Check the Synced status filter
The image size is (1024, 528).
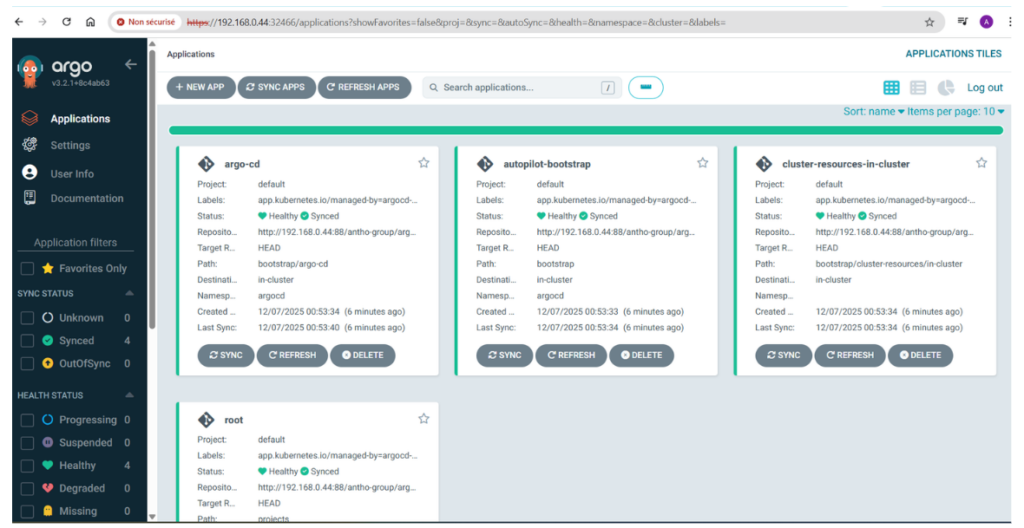[28, 341]
